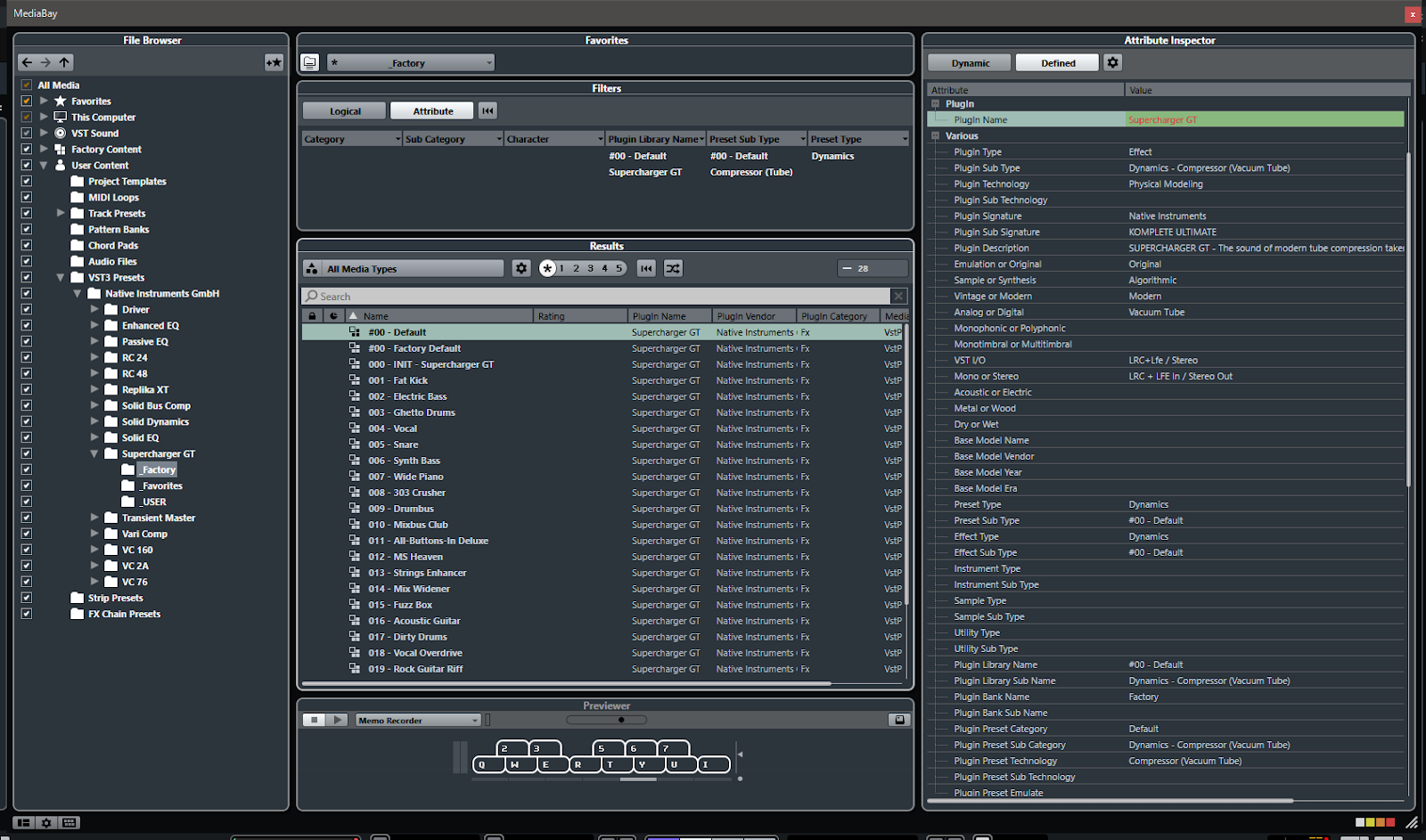
Task: Select Supercharger GT library filter value
Action: 645,172
